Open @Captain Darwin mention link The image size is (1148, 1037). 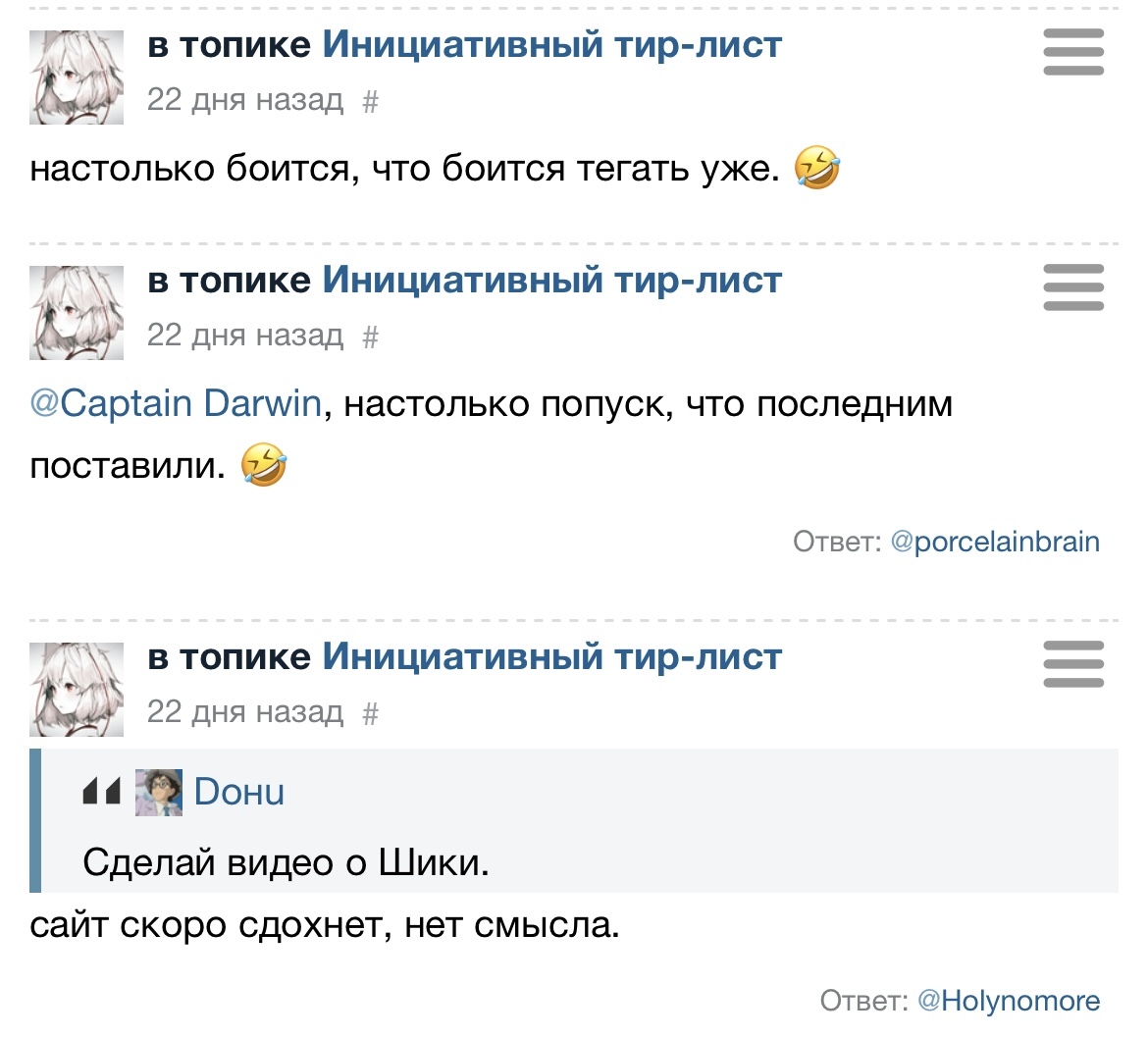[x=176, y=403]
